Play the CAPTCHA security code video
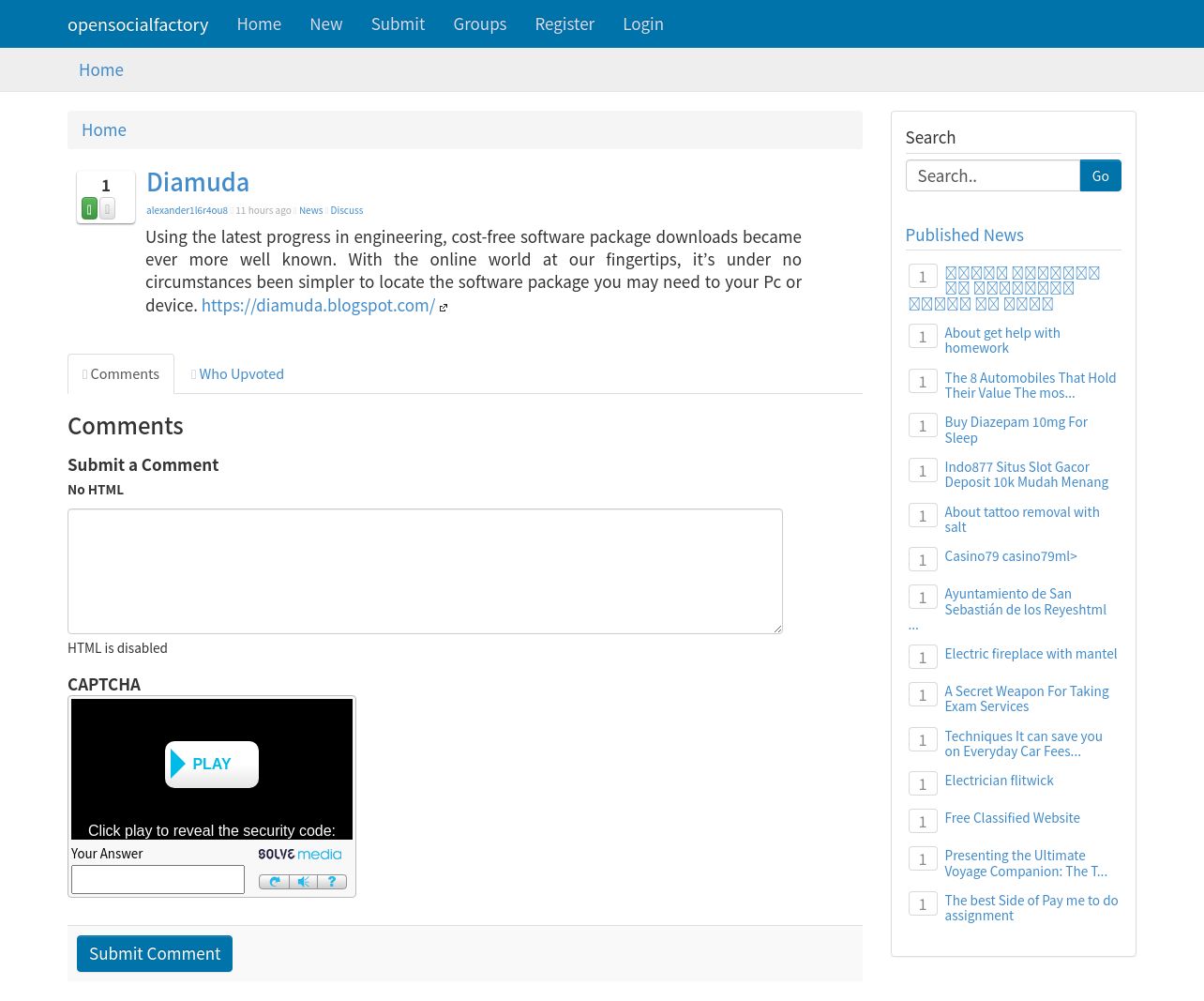The image size is (1204, 1001). click(212, 765)
